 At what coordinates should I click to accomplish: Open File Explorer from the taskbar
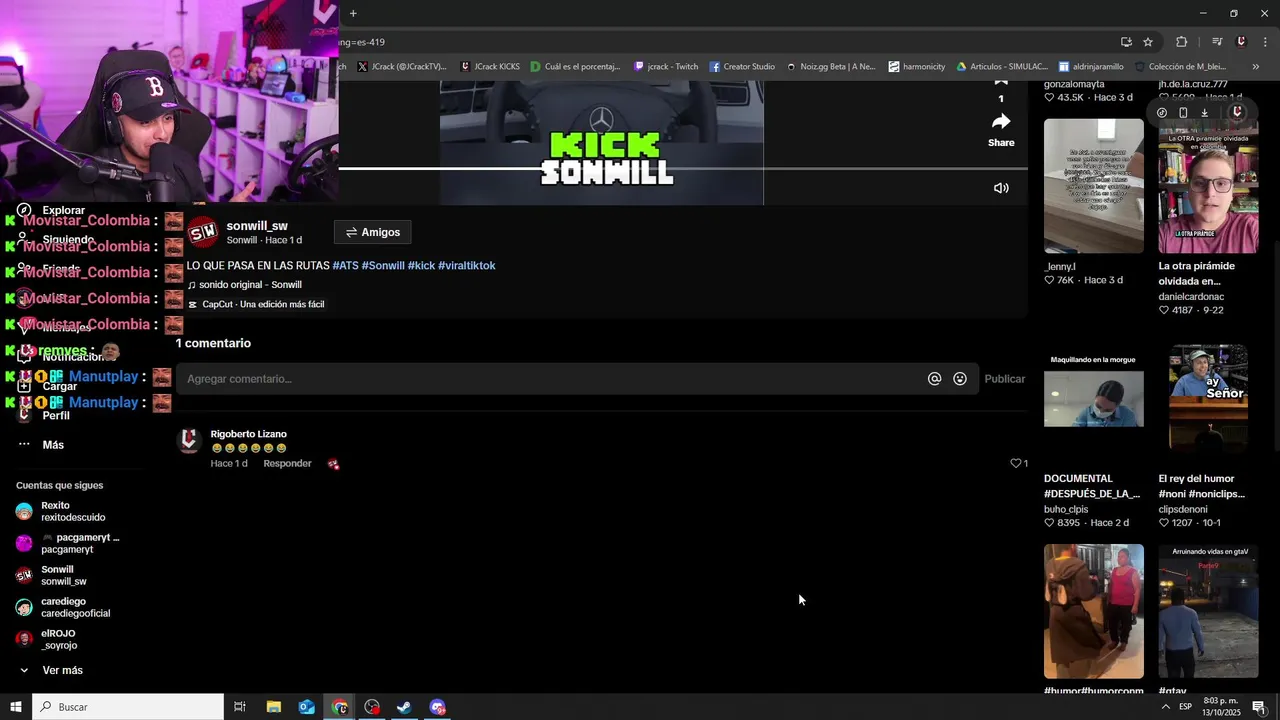[274, 707]
